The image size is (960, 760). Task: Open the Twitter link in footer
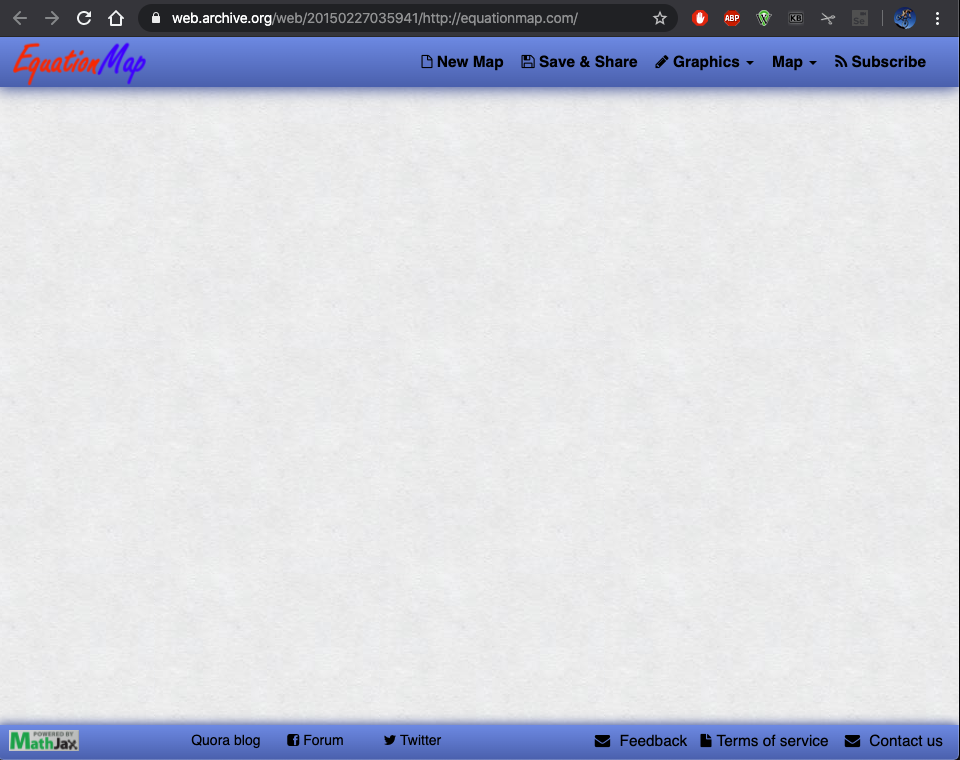pos(412,741)
